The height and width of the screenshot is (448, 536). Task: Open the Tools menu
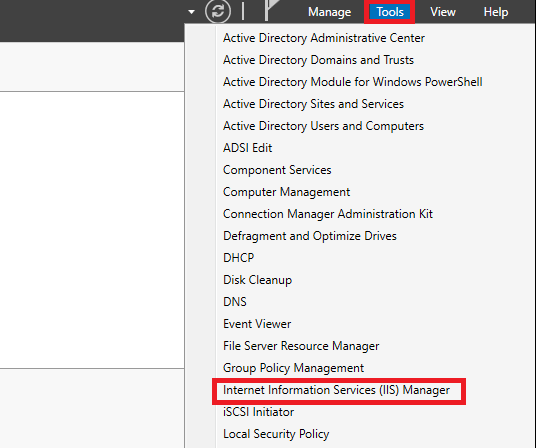[390, 12]
